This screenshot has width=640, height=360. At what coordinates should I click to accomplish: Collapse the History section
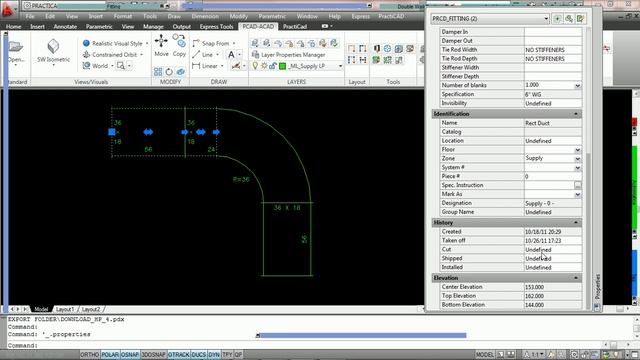576,223
